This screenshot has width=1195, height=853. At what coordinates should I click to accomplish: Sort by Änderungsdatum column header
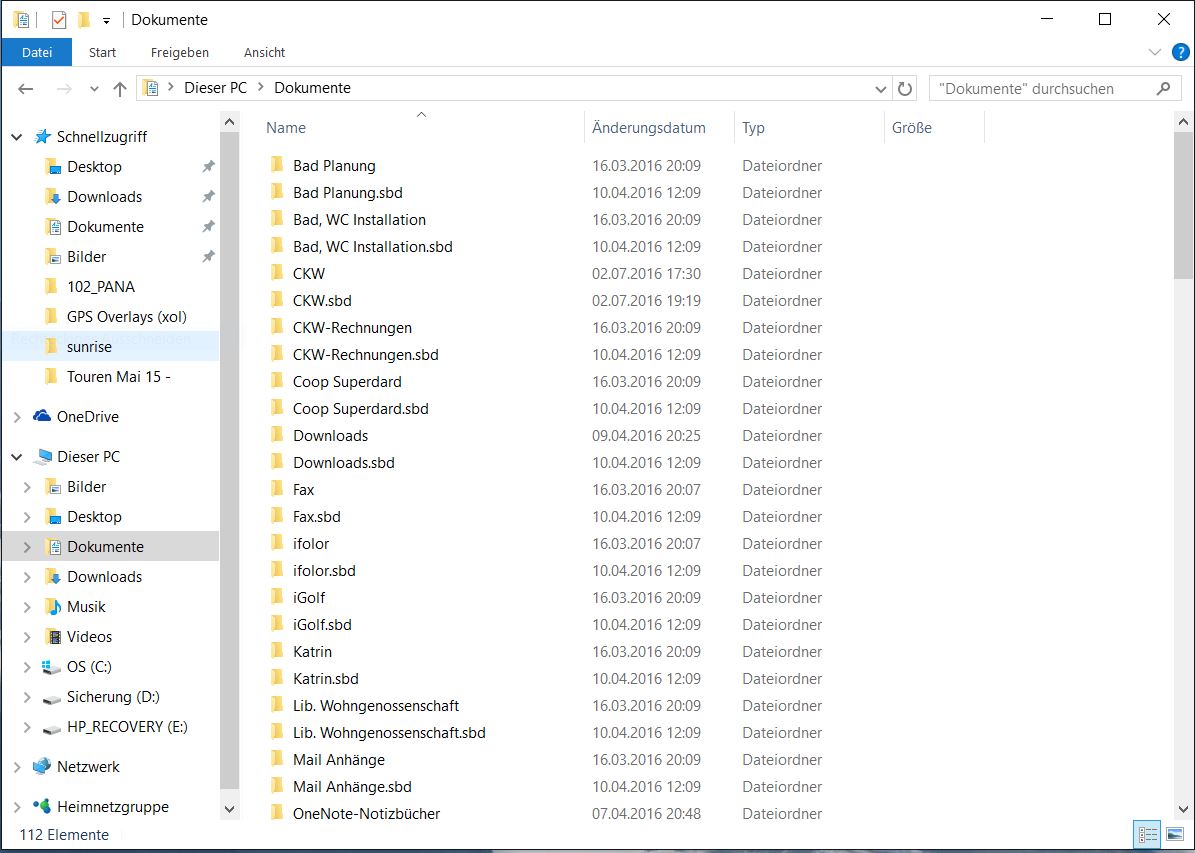(649, 128)
